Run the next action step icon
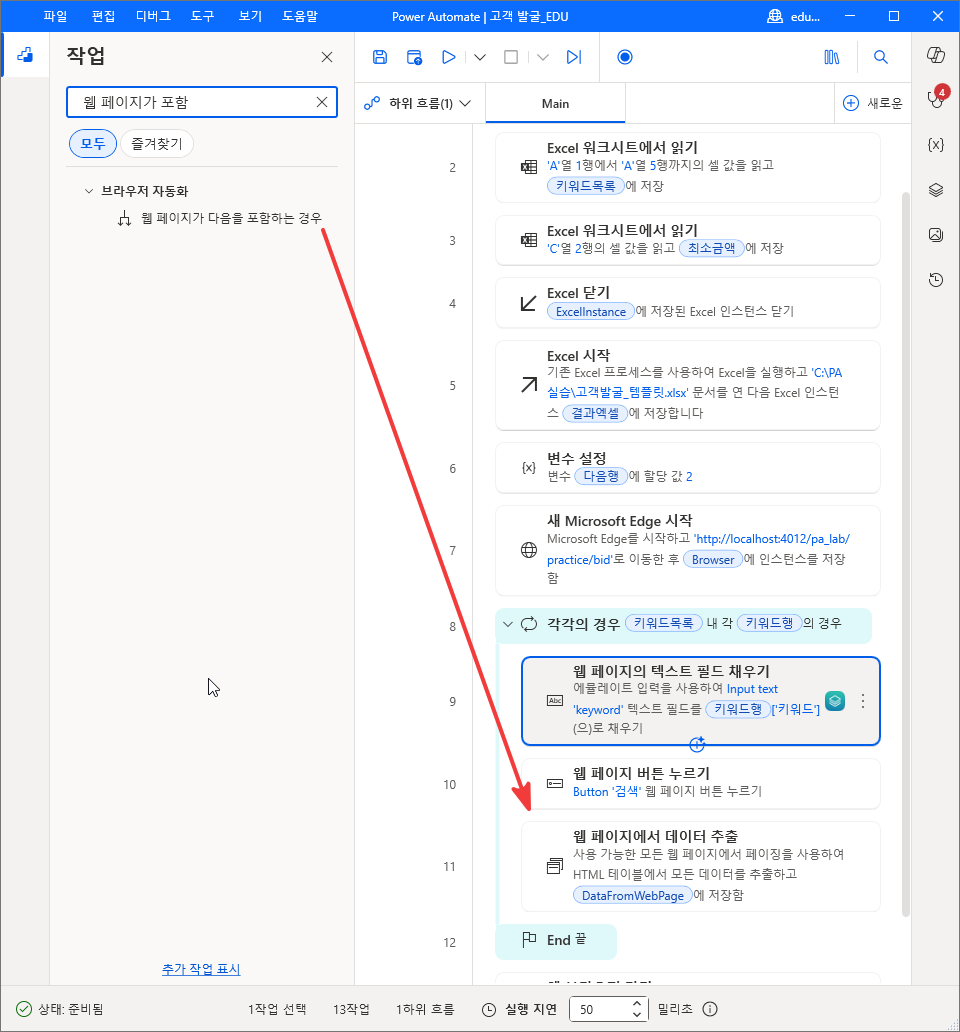This screenshot has height=1032, width=960. click(x=574, y=57)
